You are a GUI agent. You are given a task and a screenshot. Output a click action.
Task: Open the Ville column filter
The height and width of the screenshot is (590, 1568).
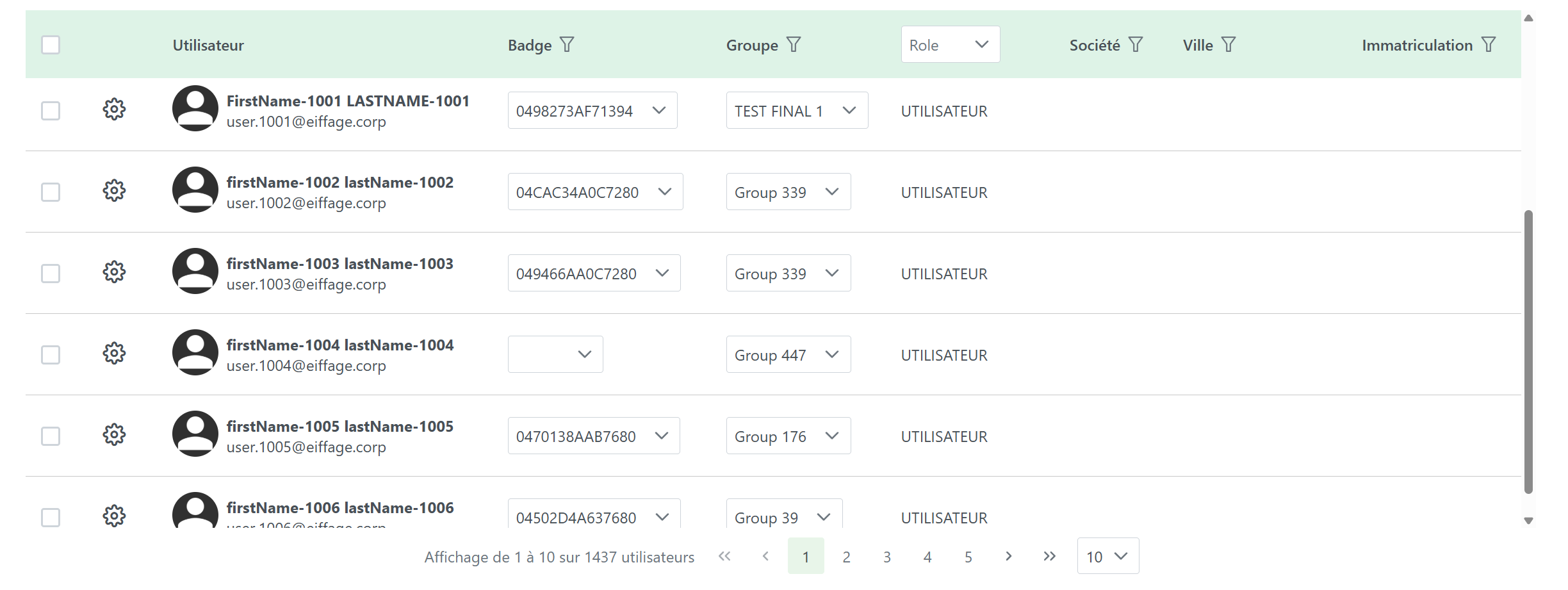coord(1228,45)
